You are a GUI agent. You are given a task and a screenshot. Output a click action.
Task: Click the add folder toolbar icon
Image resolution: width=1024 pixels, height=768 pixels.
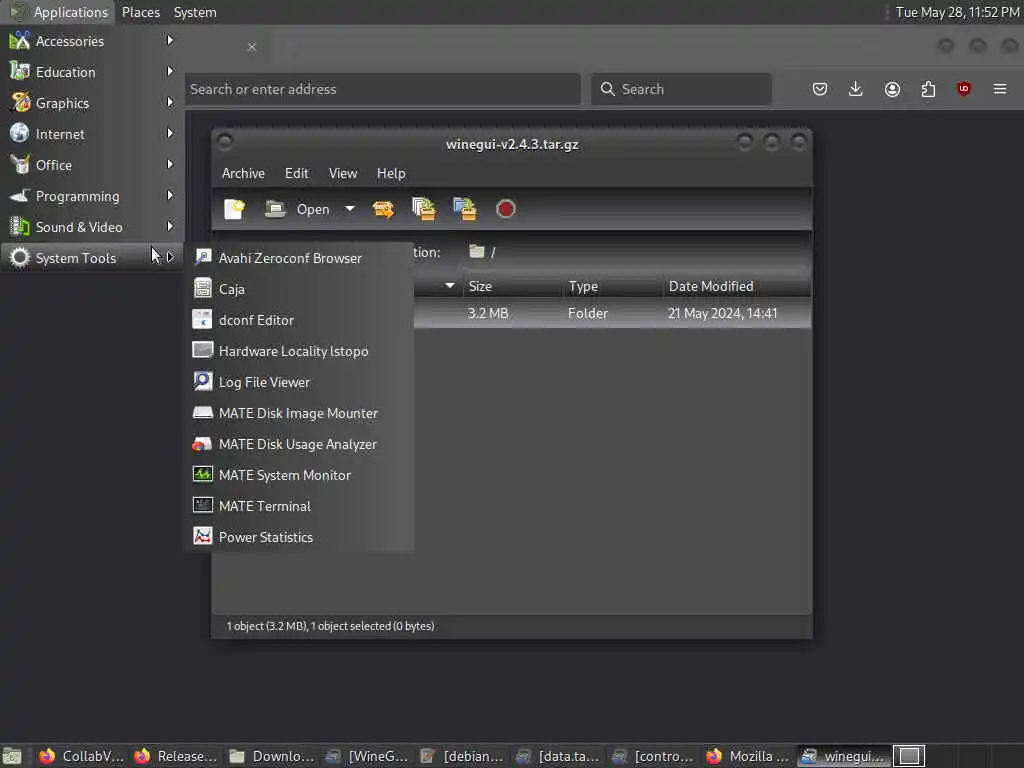[464, 209]
